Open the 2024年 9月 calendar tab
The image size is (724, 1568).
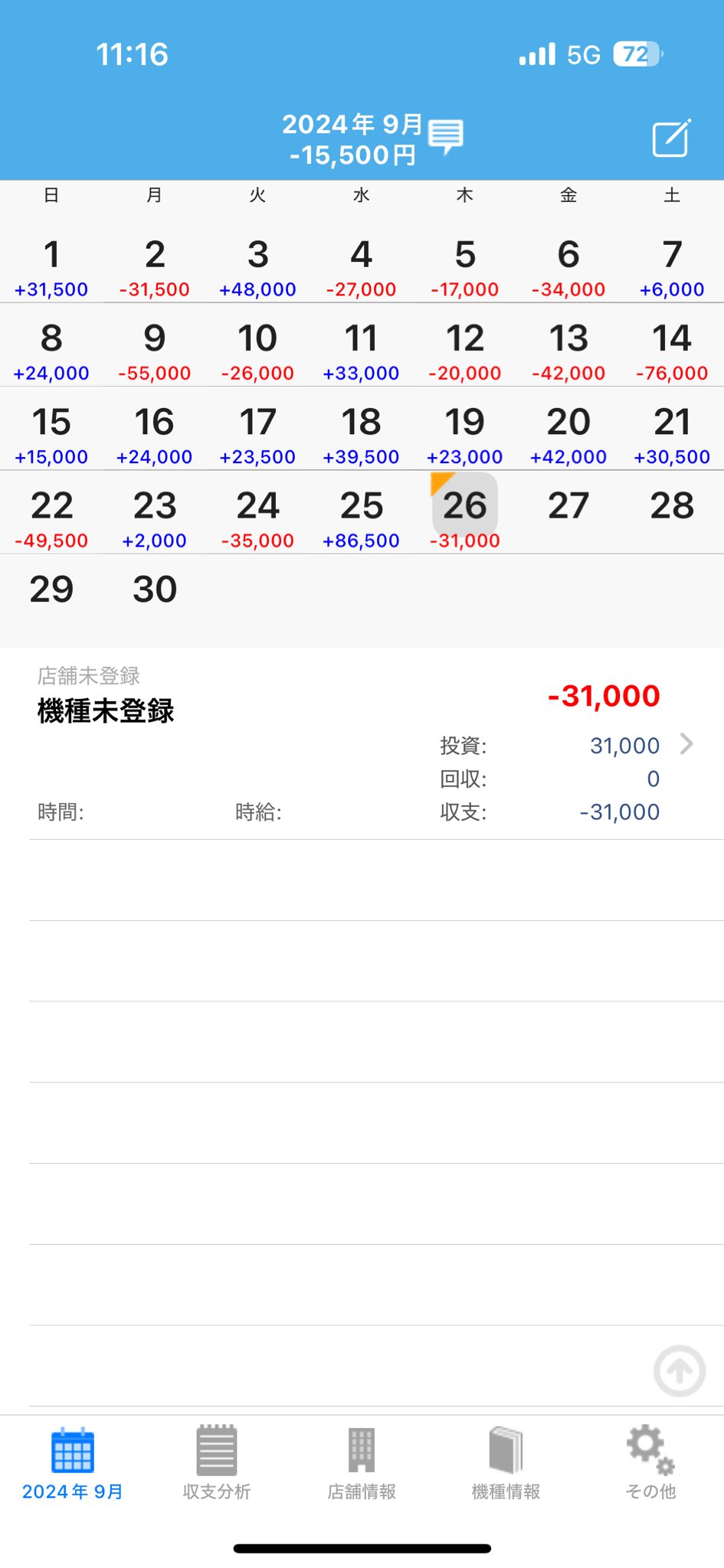coord(73,1462)
